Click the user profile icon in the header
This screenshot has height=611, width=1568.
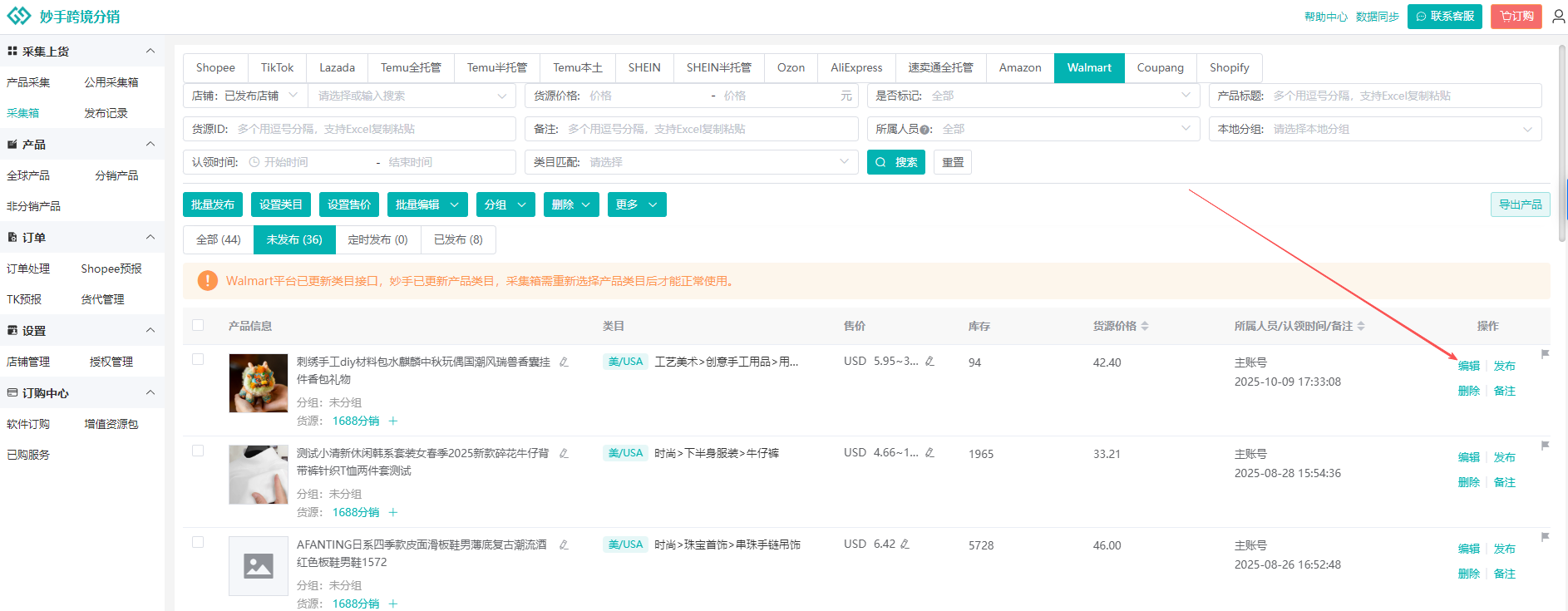click(1558, 17)
